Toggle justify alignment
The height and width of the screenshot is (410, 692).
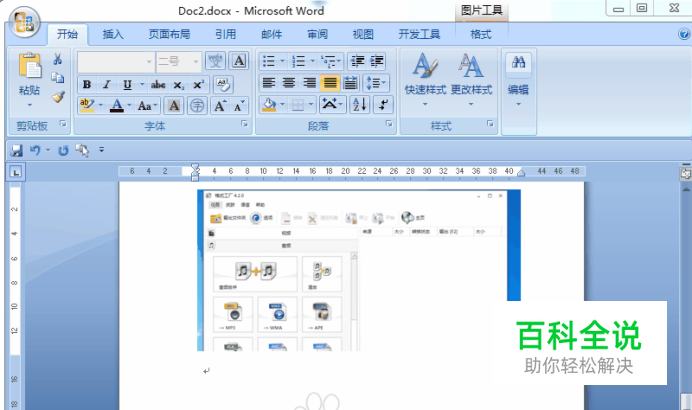330,83
